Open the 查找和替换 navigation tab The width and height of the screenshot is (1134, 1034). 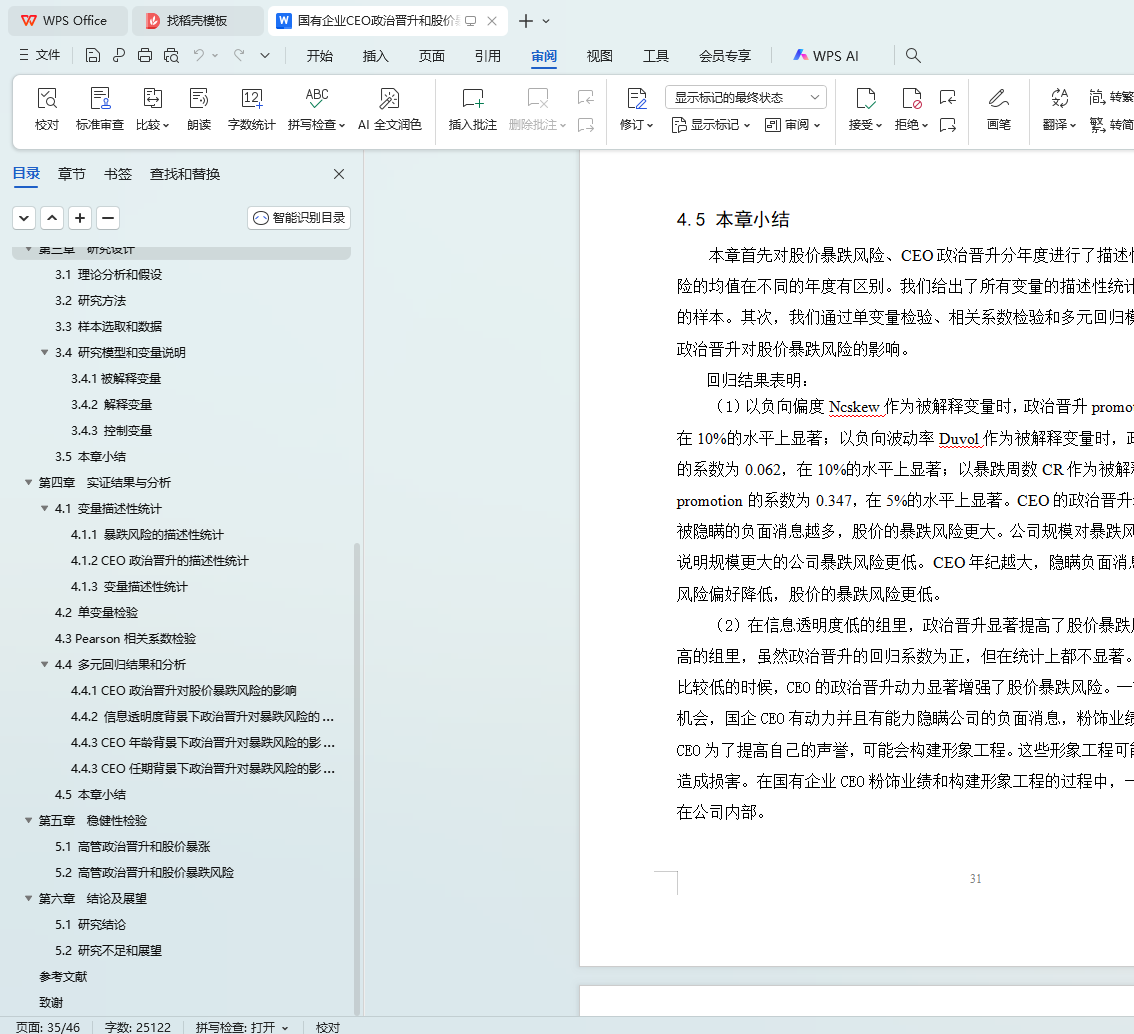[185, 174]
